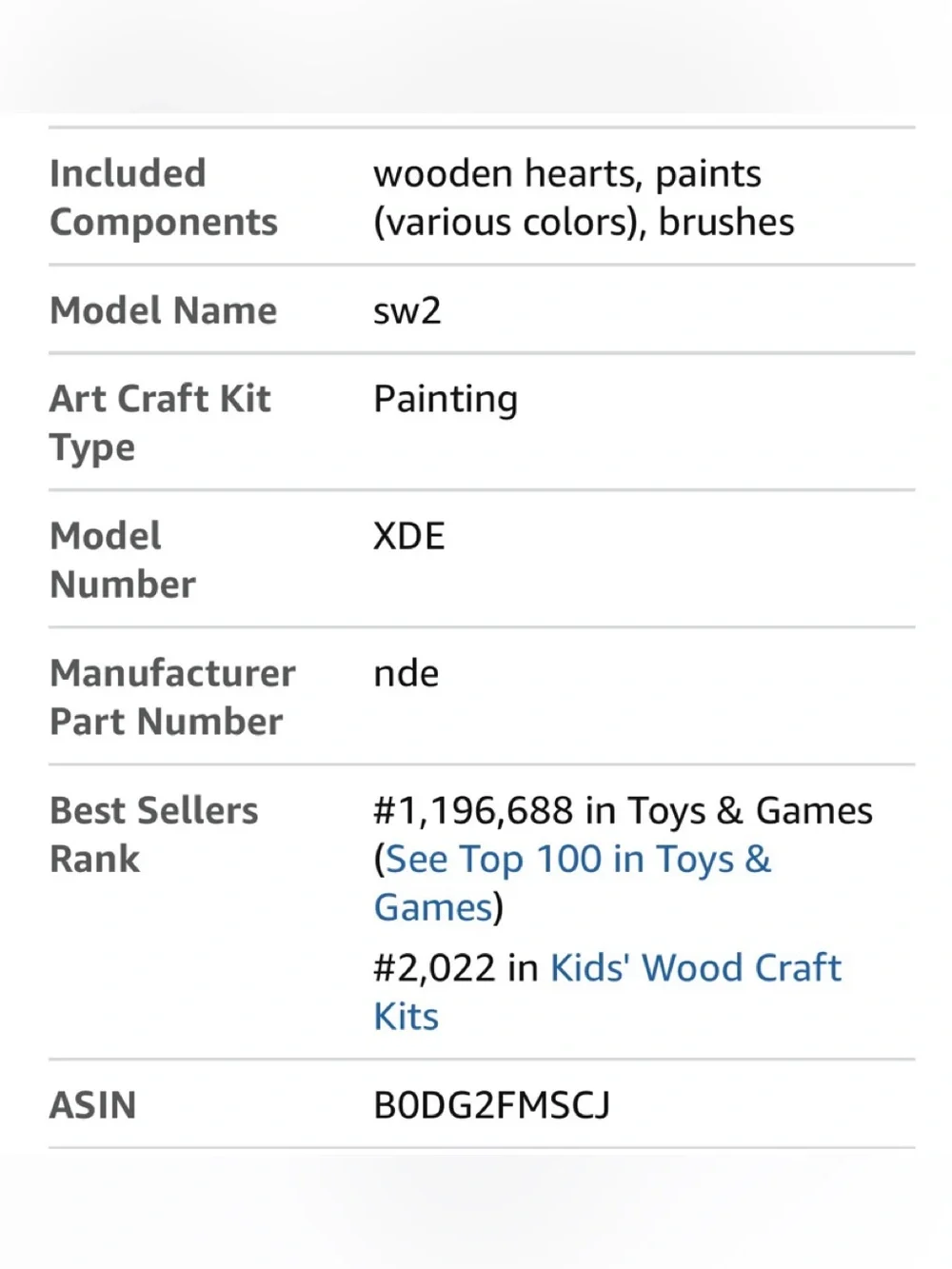This screenshot has height=1269, width=952.
Task: Open the See Top 100 in Toys & Games link
Action: coord(572,883)
